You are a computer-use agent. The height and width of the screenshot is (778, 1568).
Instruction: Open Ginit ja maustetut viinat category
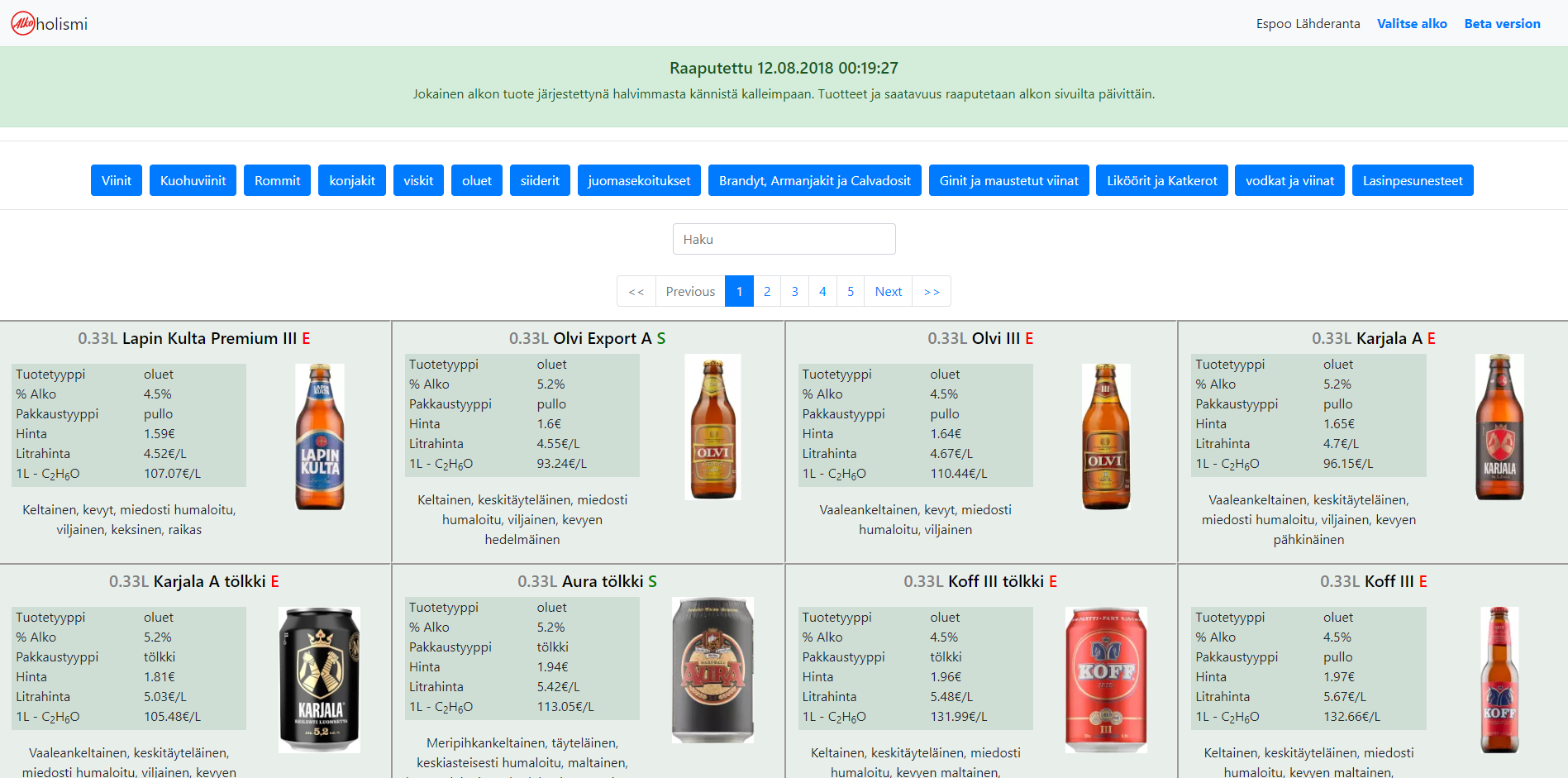1008,180
